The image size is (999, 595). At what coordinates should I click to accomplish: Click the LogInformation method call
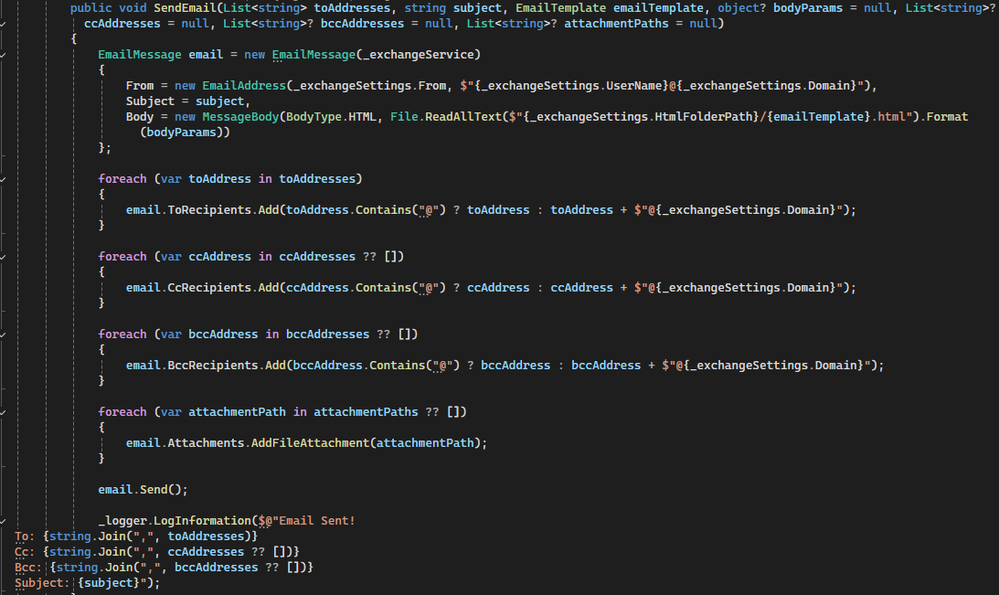pyautogui.click(x=202, y=521)
